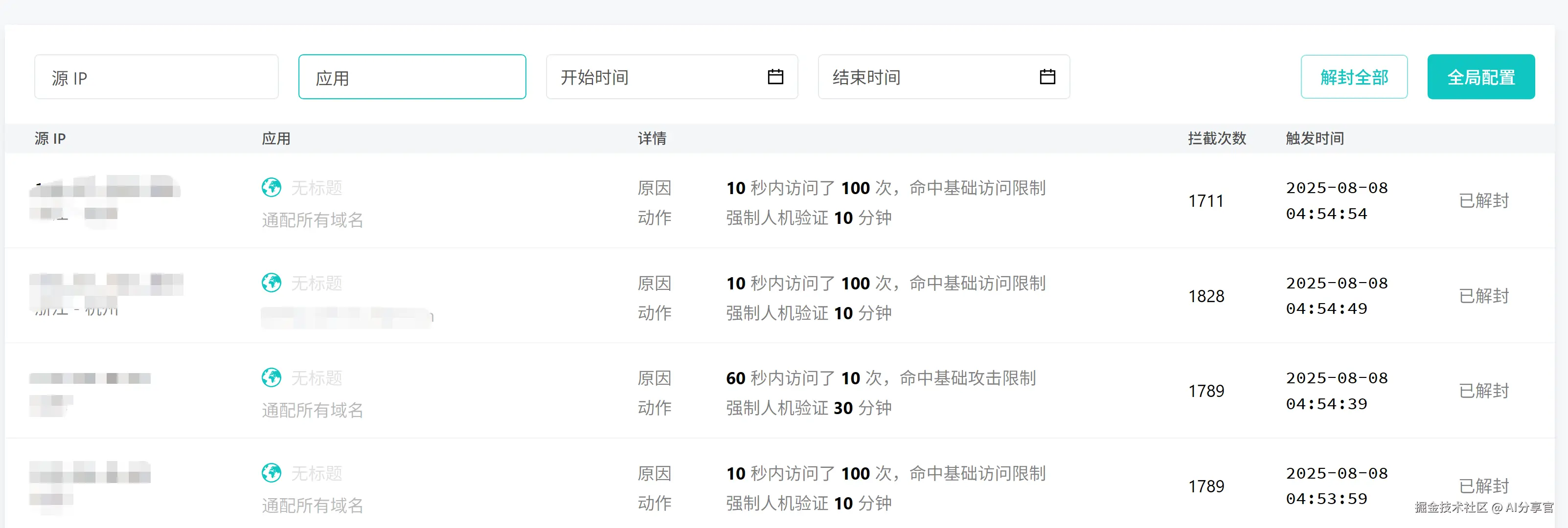Click the calendar icon in 开始时间 field
1568x528 pixels.
point(775,77)
